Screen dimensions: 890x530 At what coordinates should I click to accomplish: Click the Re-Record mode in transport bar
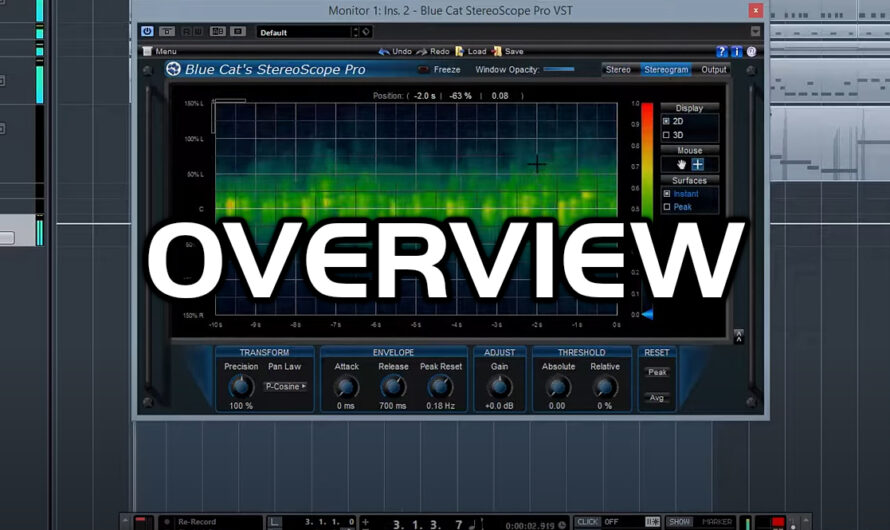(196, 522)
